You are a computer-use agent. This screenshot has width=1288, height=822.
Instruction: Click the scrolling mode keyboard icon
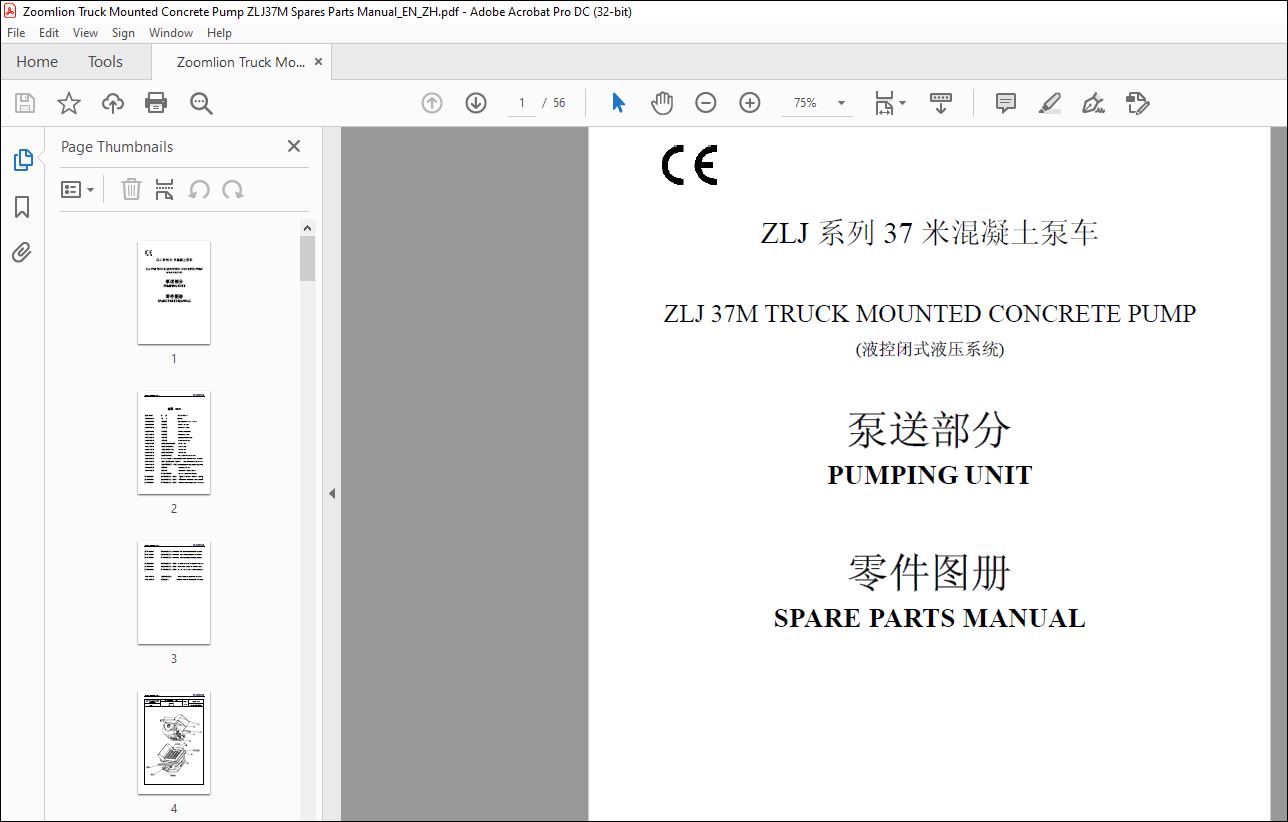941,103
